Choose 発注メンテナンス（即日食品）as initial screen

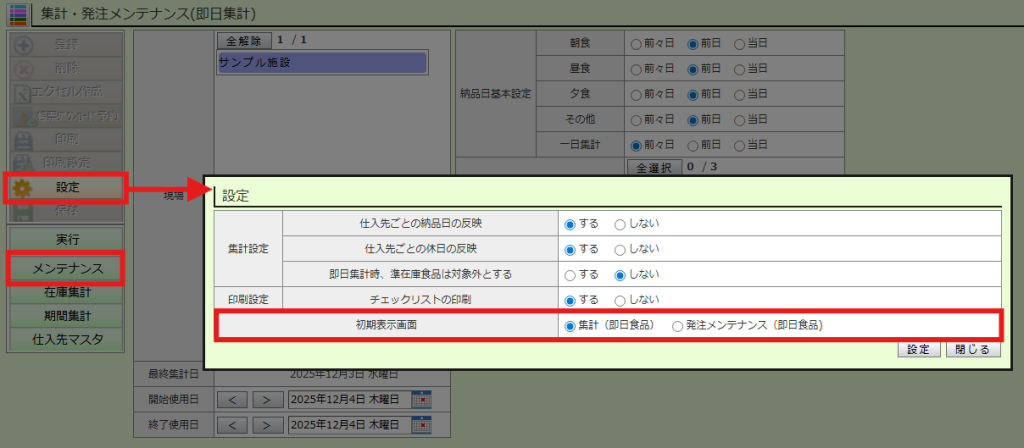click(x=678, y=325)
